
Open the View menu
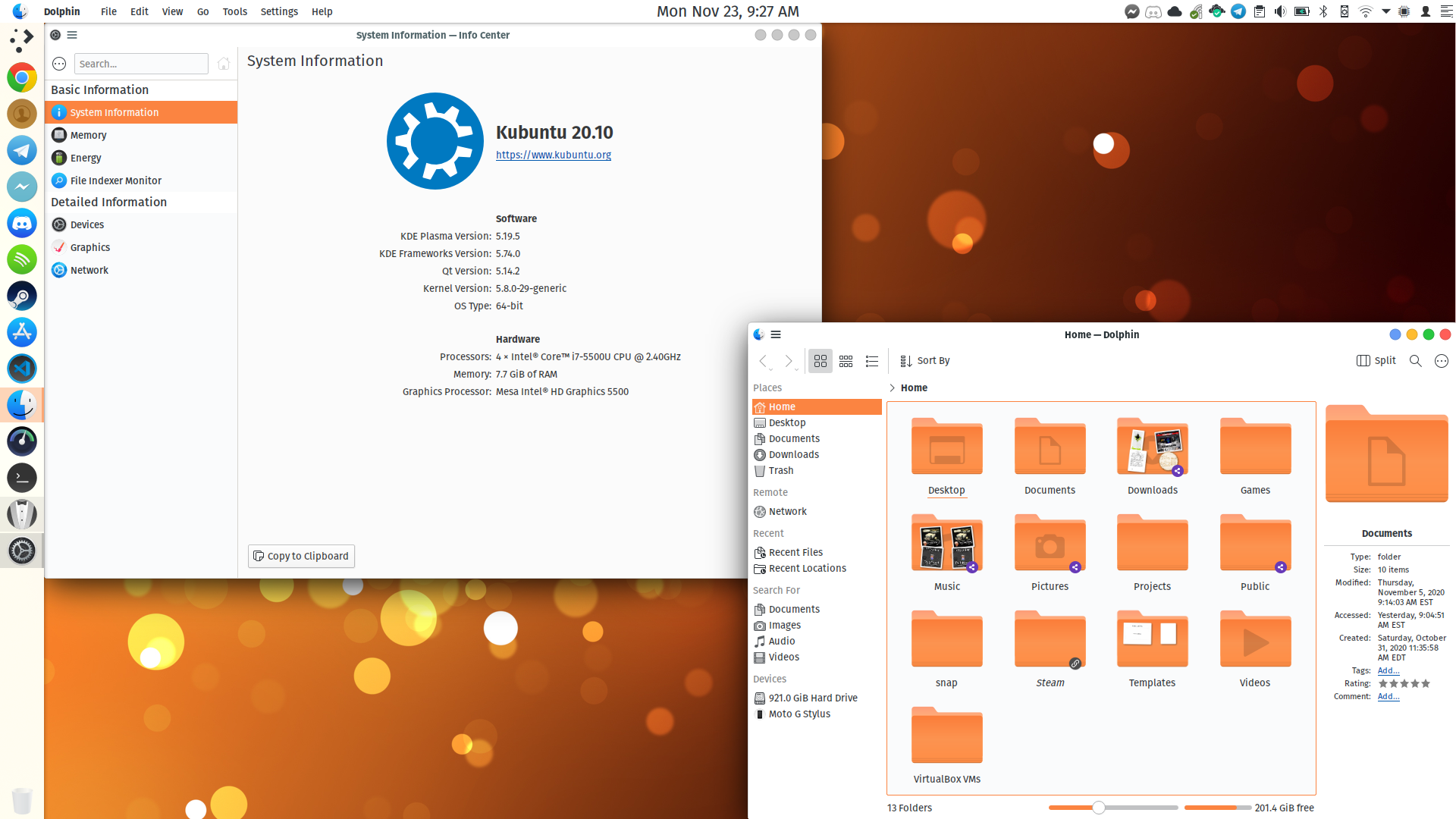pyautogui.click(x=172, y=11)
